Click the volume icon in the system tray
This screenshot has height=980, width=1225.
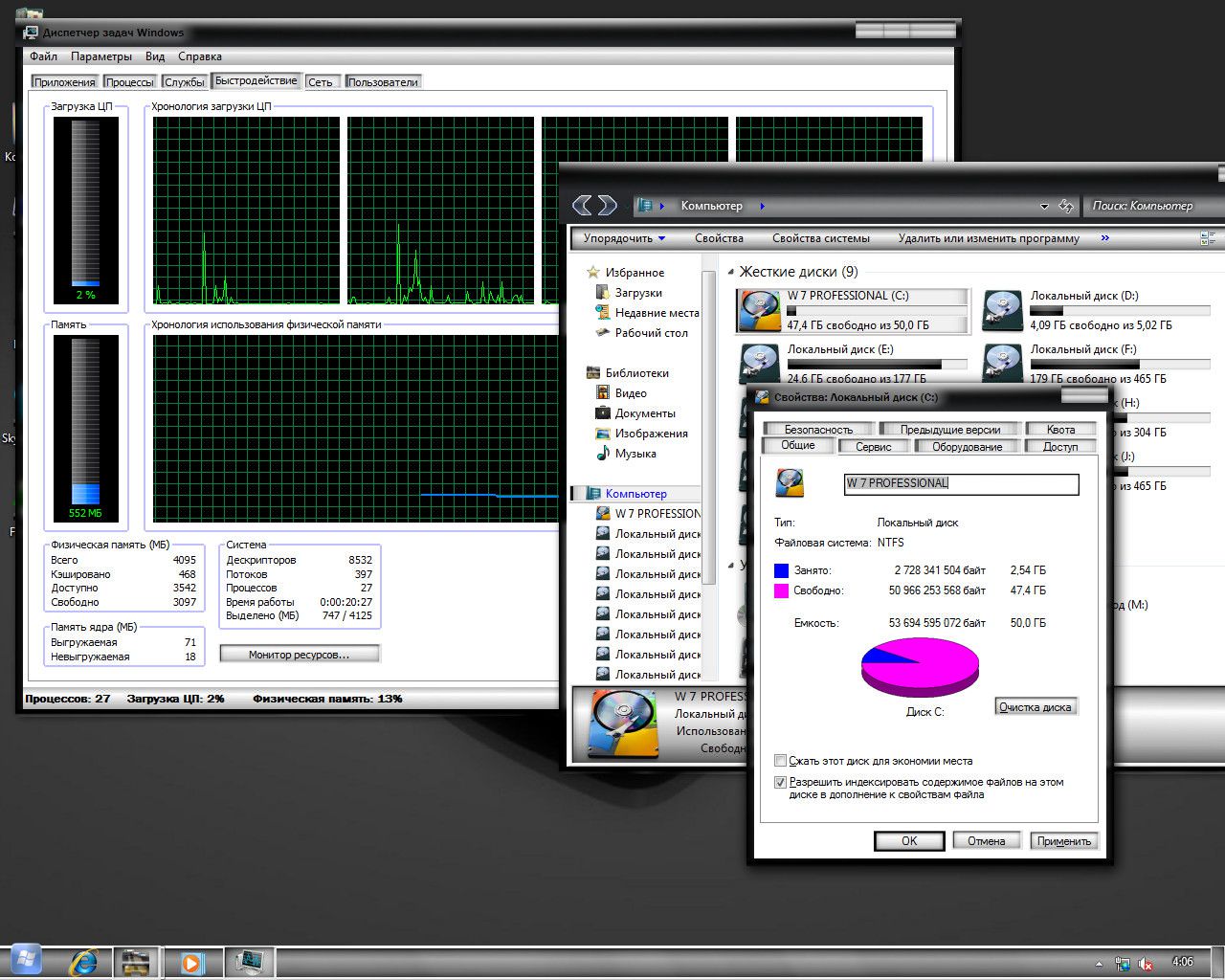pyautogui.click(x=1146, y=964)
